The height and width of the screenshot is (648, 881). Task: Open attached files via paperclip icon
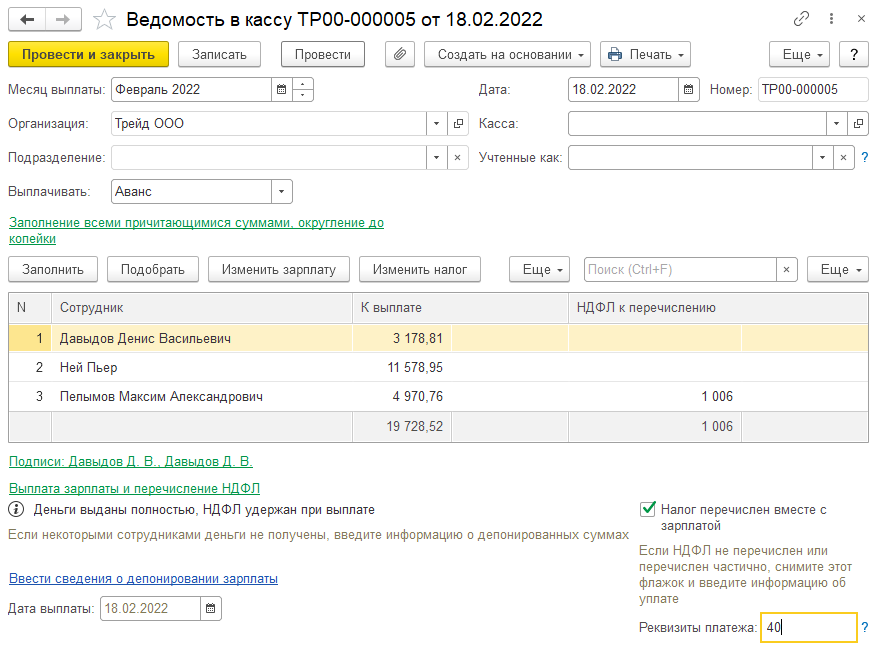[399, 55]
